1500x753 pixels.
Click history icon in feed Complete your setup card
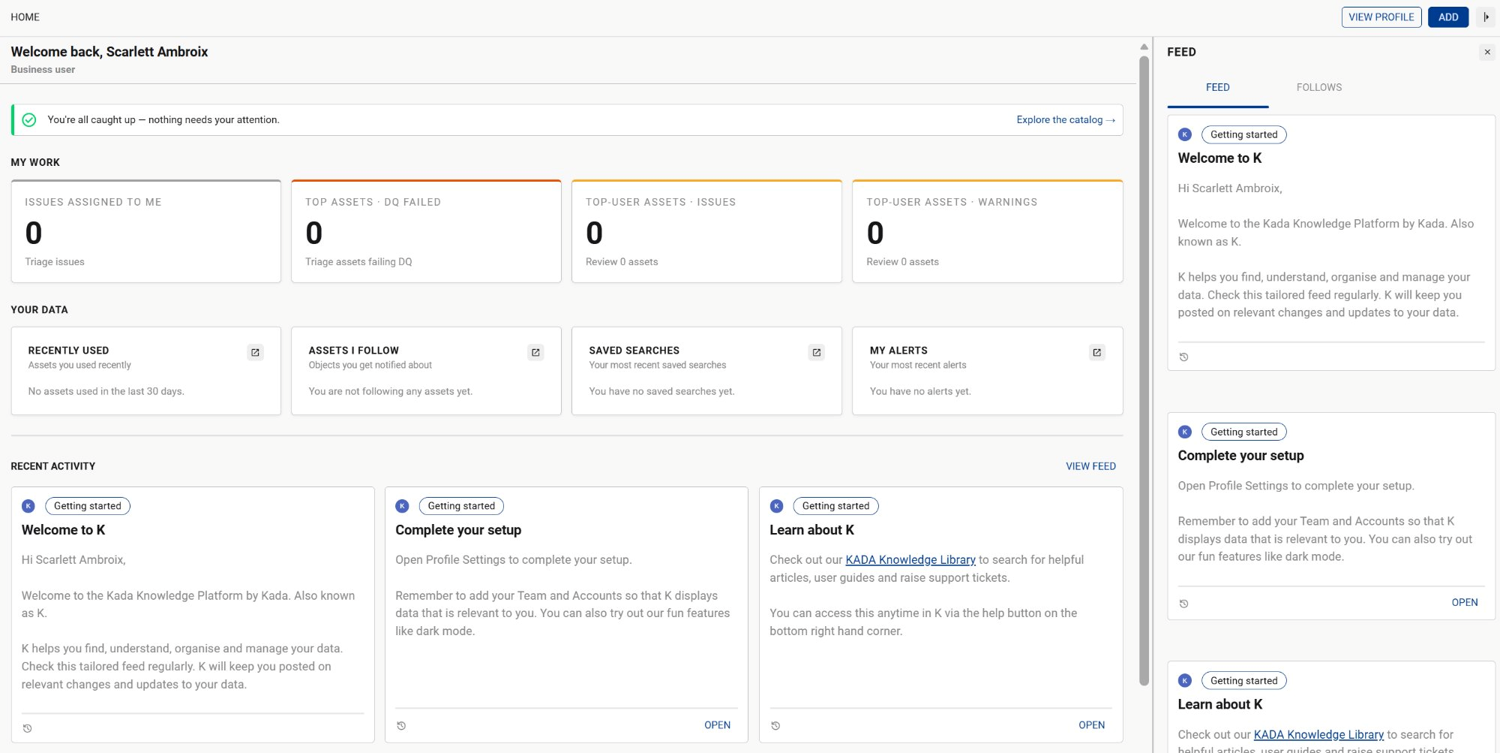pos(1184,604)
